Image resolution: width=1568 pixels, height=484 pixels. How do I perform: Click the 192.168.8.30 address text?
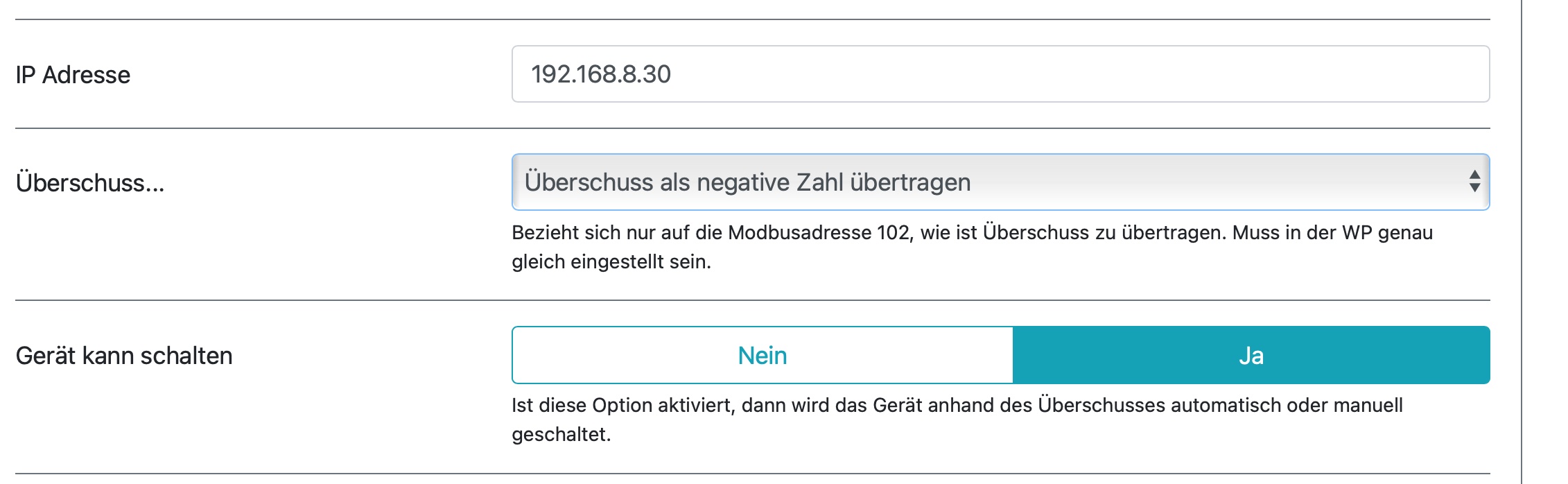[x=601, y=74]
